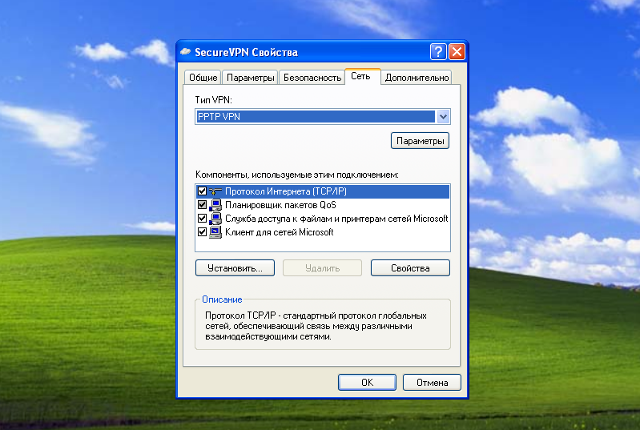Click the Удалить button
The image size is (640, 430).
pyautogui.click(x=322, y=268)
